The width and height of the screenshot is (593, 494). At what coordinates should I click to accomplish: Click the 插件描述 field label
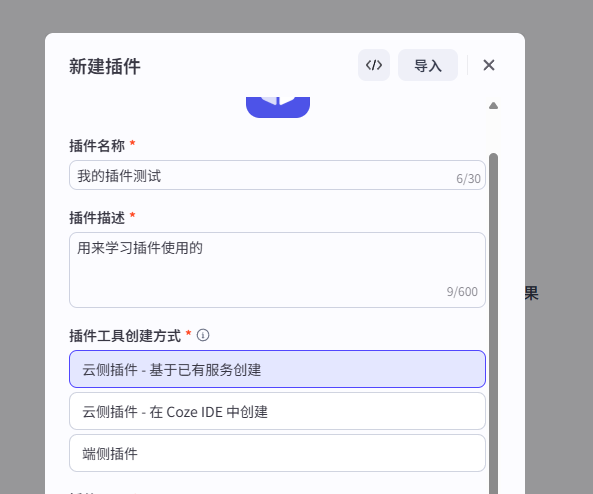[x=97, y=218]
